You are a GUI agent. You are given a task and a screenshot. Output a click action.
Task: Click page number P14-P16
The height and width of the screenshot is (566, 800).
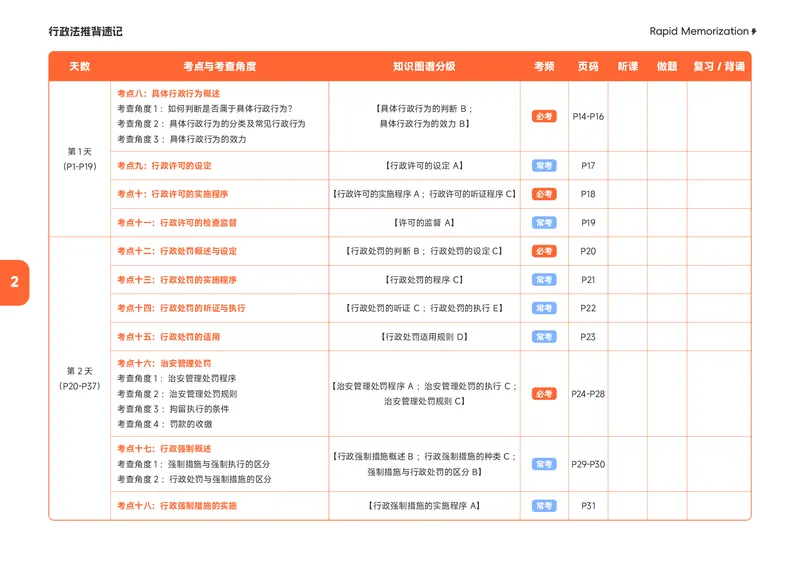(x=588, y=116)
